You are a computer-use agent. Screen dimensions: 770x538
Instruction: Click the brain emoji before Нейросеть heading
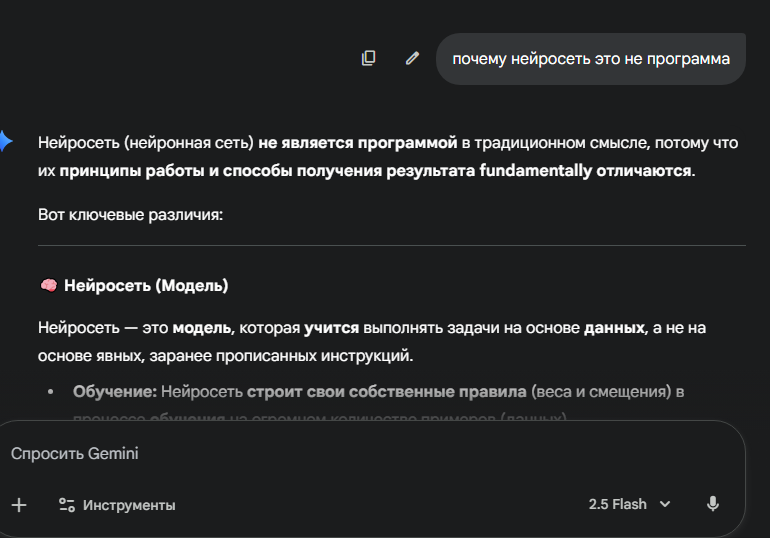coord(48,286)
